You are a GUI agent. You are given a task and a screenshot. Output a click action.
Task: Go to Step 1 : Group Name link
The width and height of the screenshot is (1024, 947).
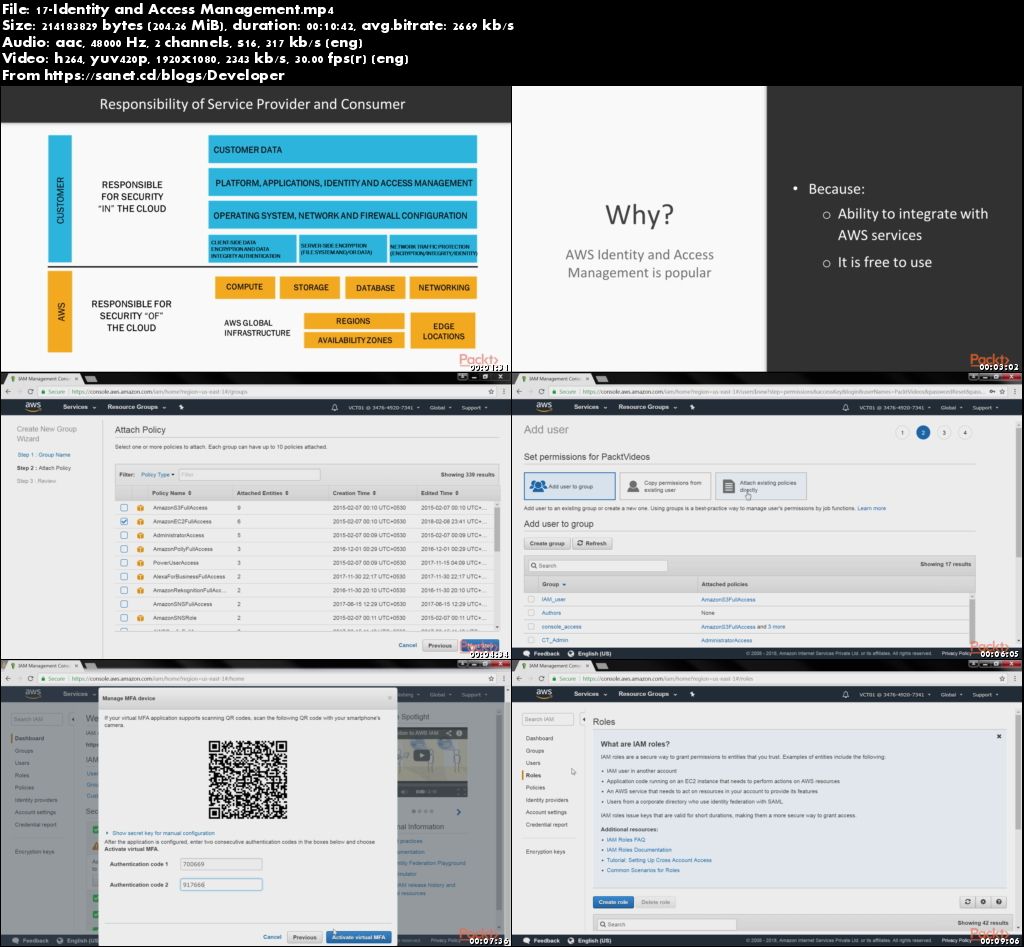[44, 455]
